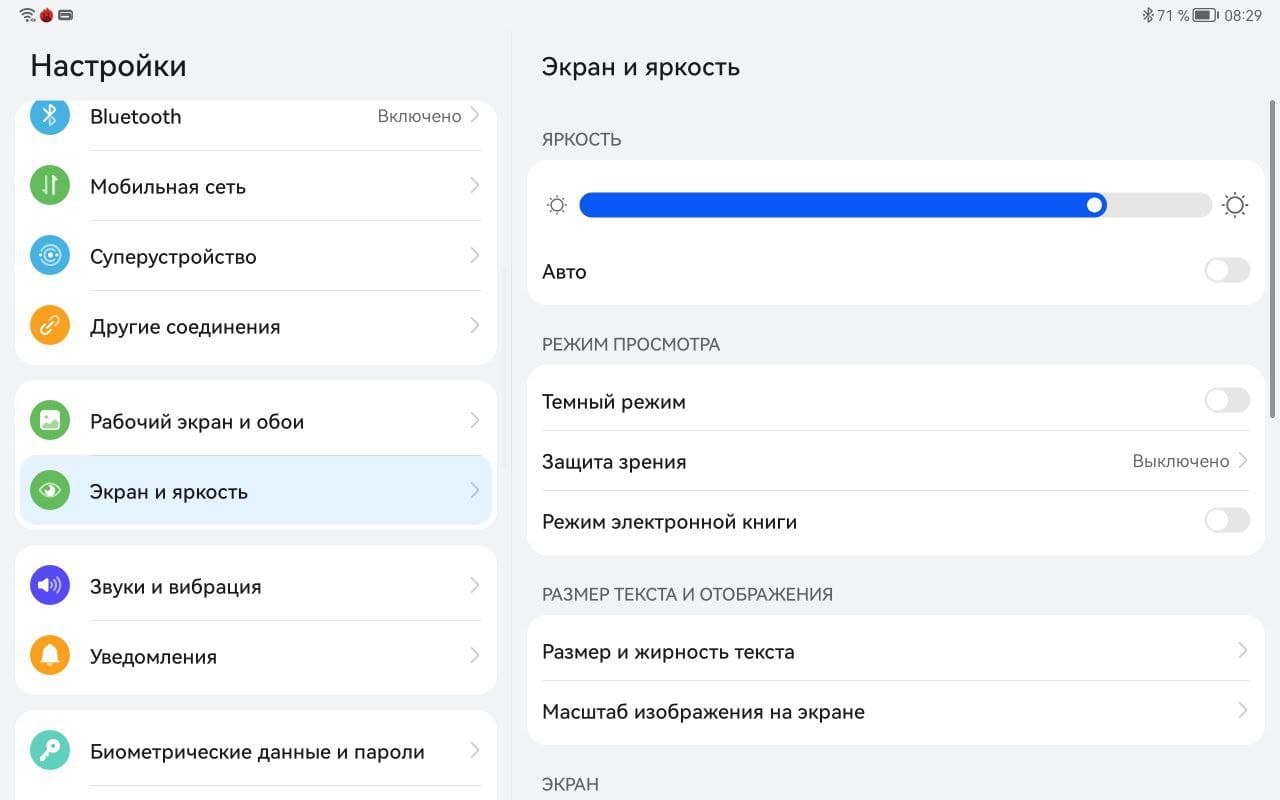Tap the maximum brightness sun icon

(x=1235, y=205)
